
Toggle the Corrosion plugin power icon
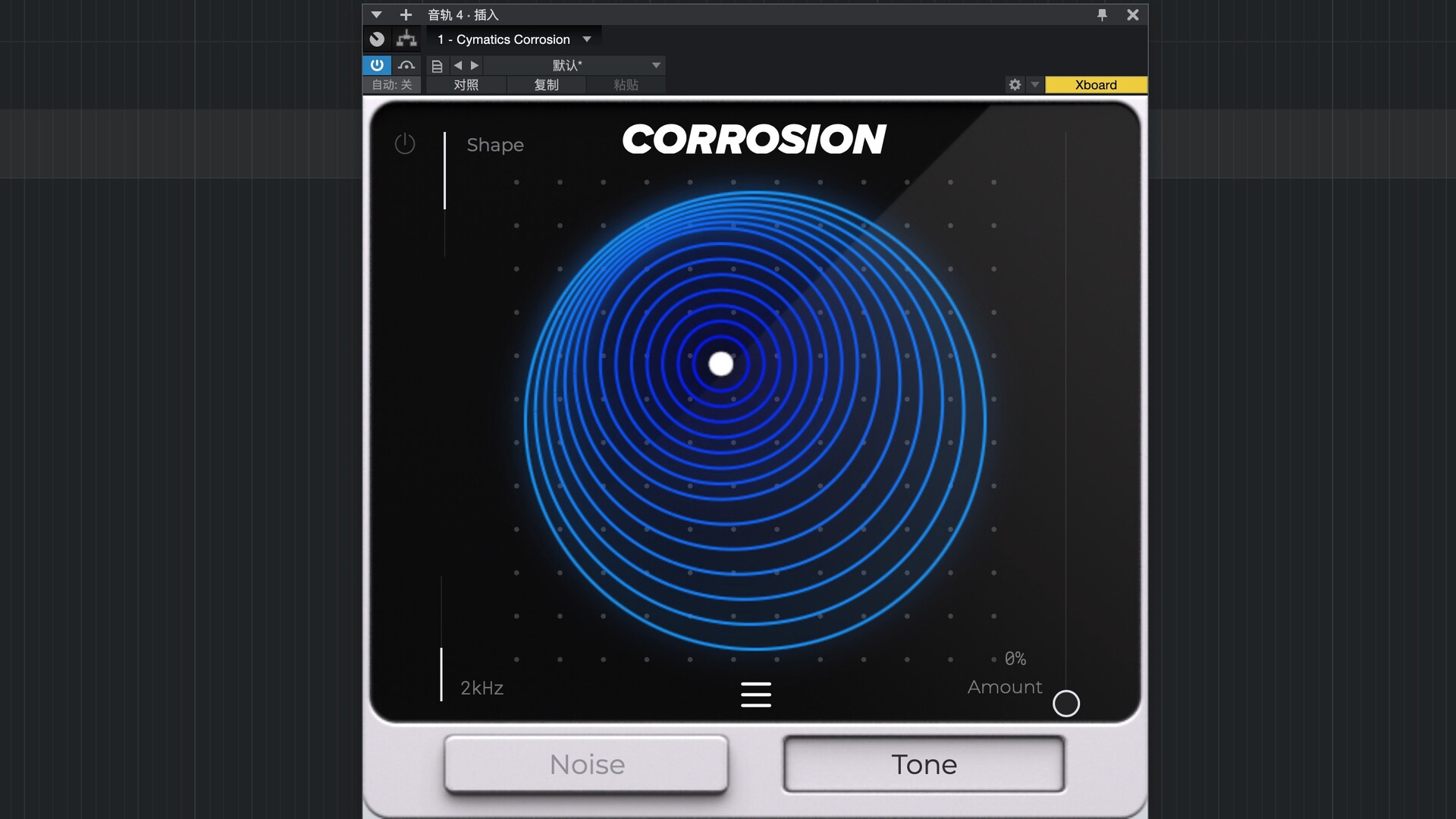[405, 143]
